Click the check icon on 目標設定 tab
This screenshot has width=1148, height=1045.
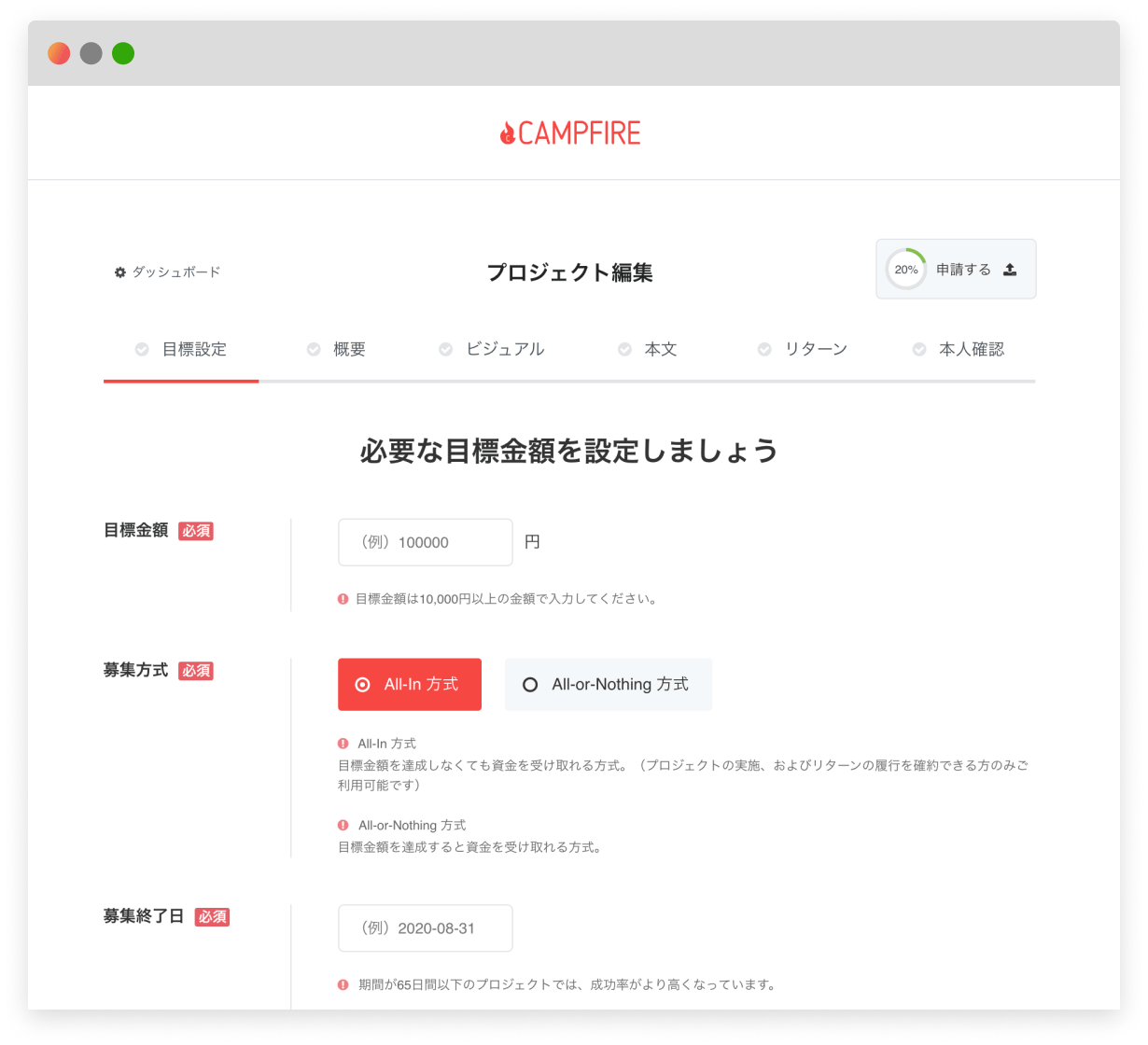point(142,350)
